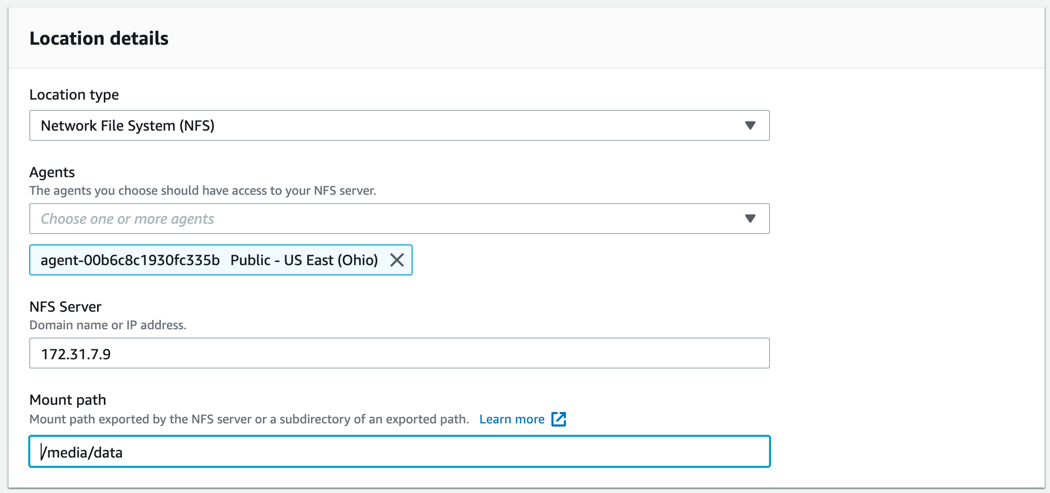Click the 'Choose one or more agents' field
Image resolution: width=1050 pixels, height=493 pixels.
coord(399,218)
